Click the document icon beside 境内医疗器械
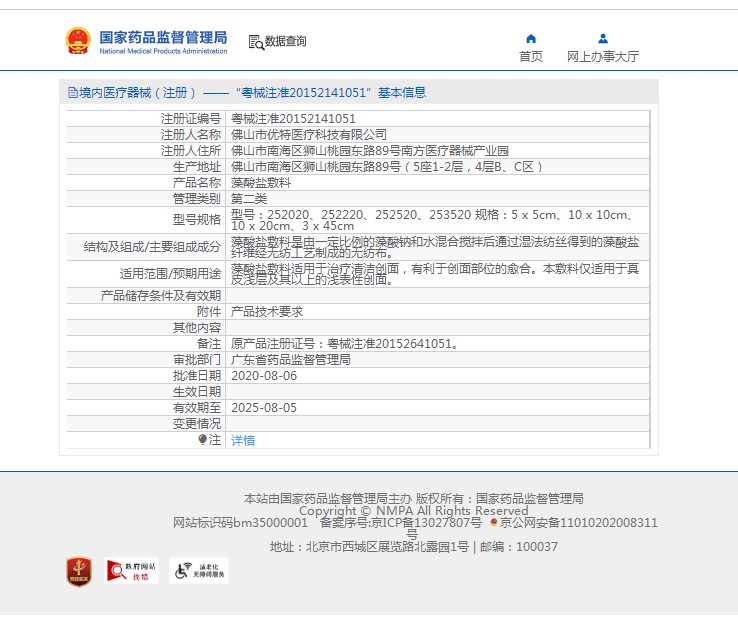The image size is (738, 632). tap(72, 93)
